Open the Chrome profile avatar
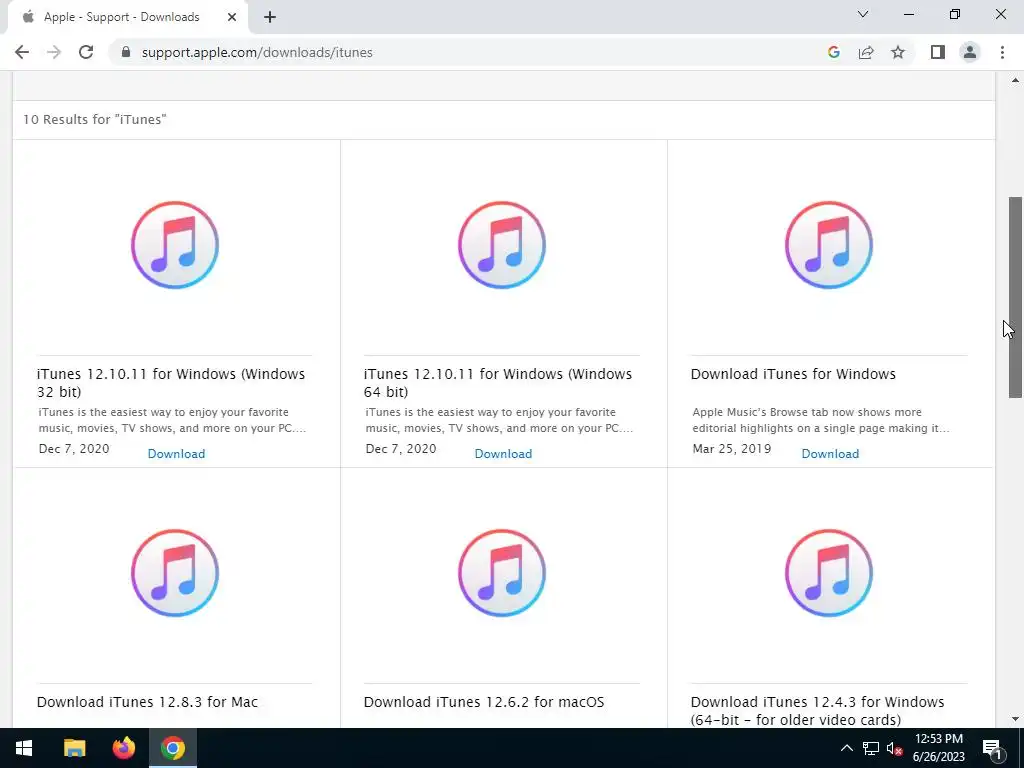Screen dimensions: 1024x768 970,52
